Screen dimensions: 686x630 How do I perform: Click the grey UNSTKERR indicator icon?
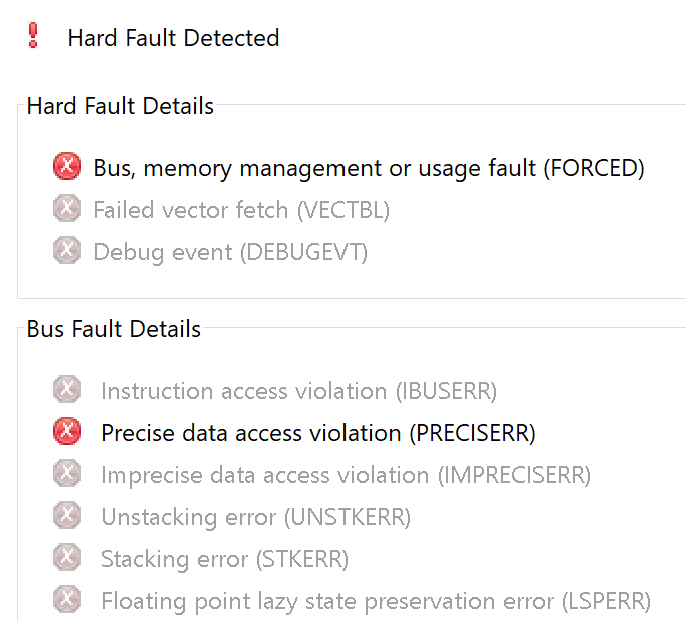coord(67,515)
